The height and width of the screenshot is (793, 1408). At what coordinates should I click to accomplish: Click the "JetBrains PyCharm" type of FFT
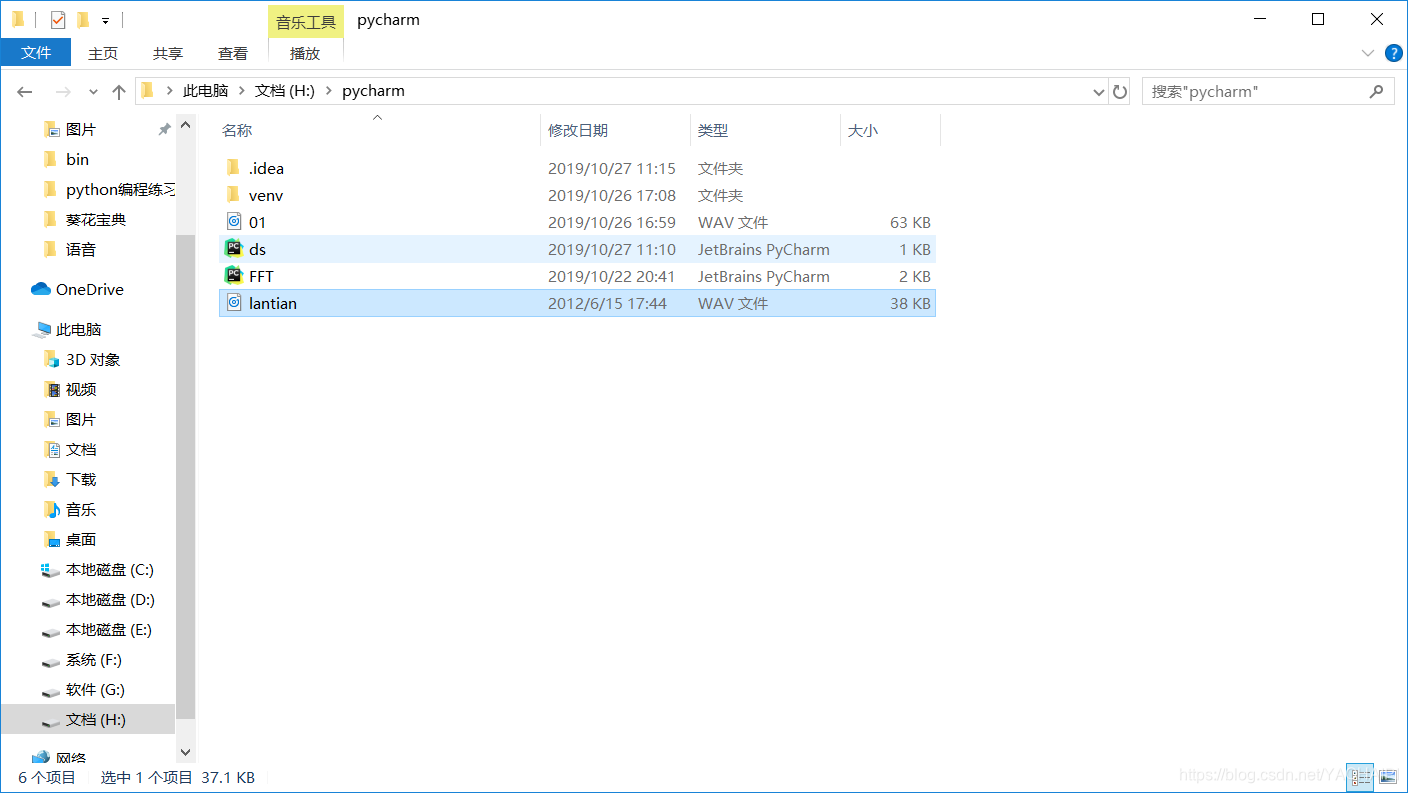[x=763, y=276]
